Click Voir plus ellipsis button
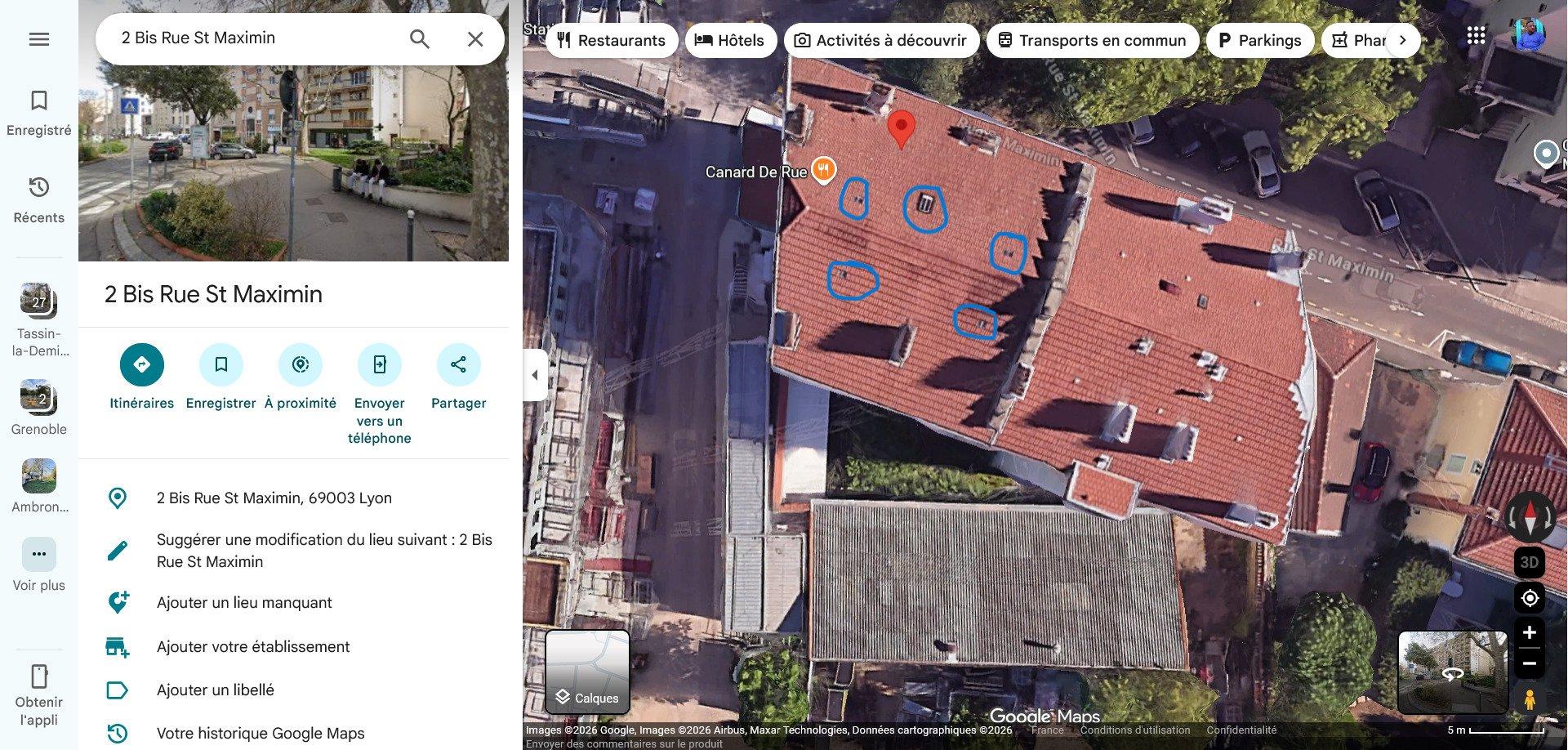The height and width of the screenshot is (750, 1568). (39, 554)
